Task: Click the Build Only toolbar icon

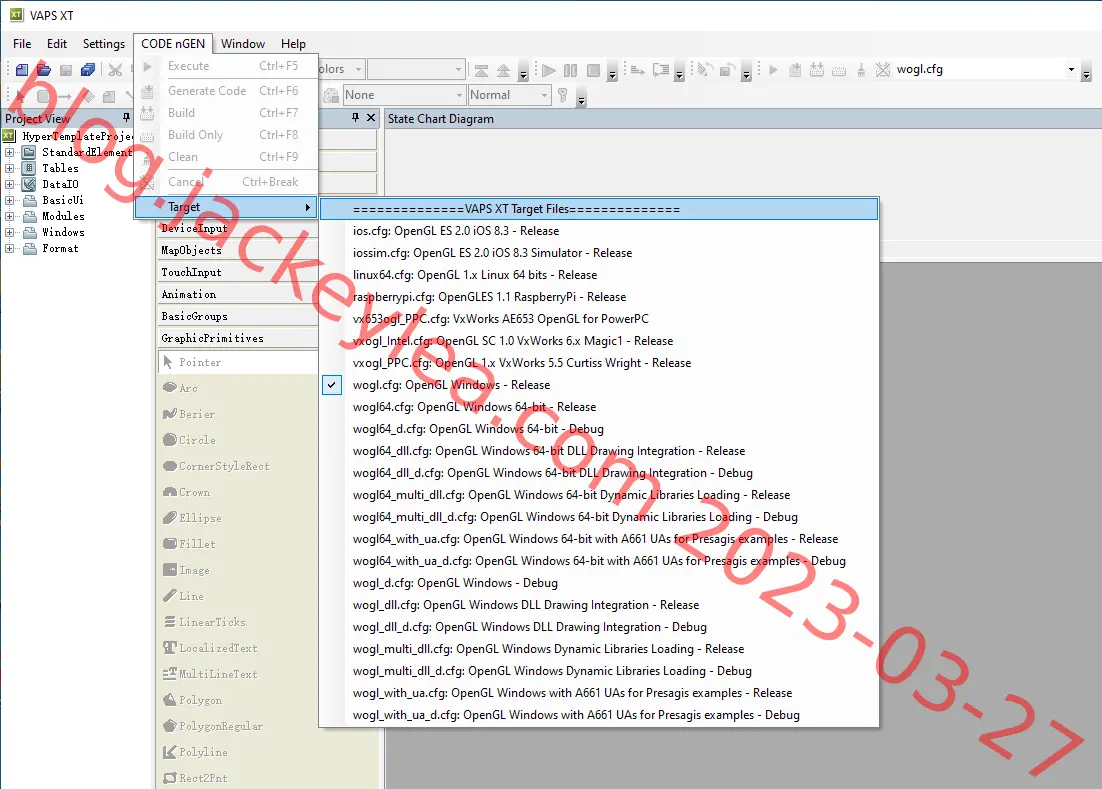Action: click(x=838, y=70)
